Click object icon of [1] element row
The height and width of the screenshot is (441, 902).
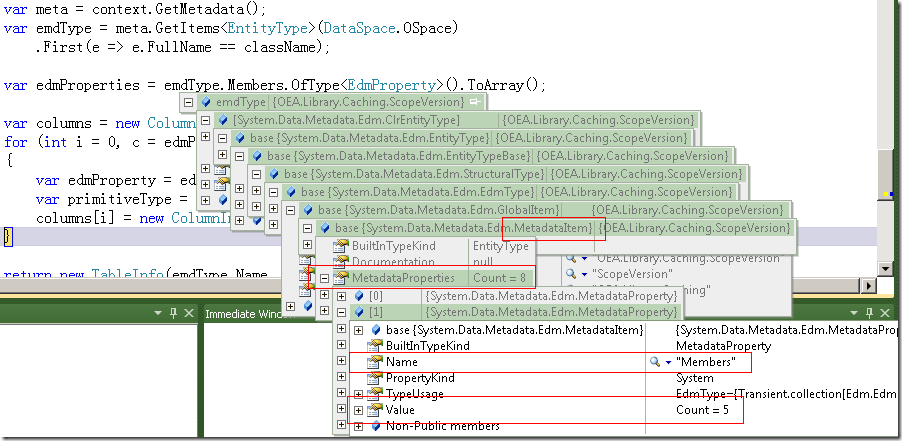tap(359, 312)
